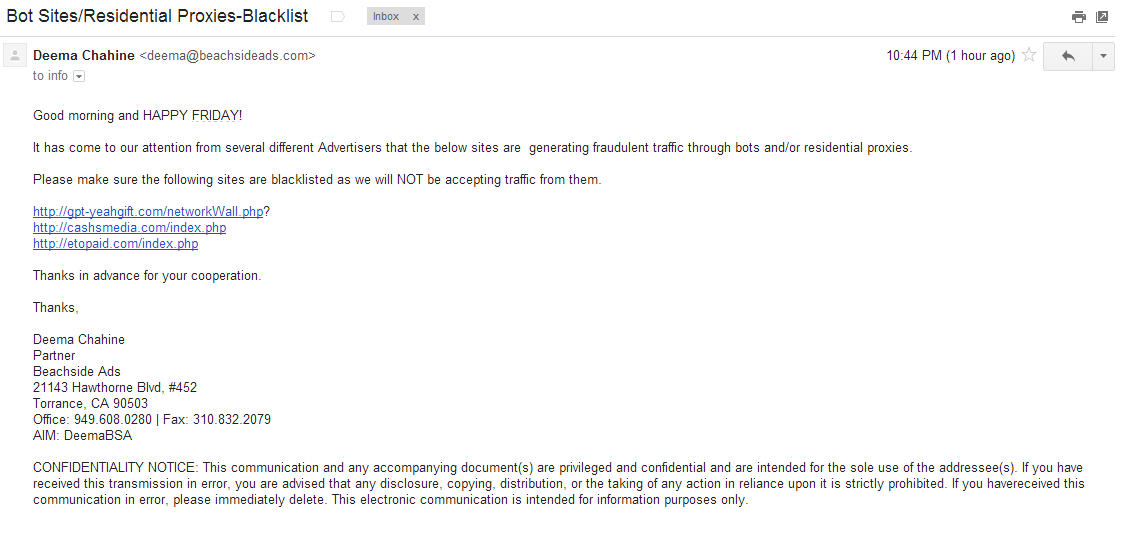Open email in new window icon
This screenshot has height=538, width=1133.
click(x=1102, y=17)
